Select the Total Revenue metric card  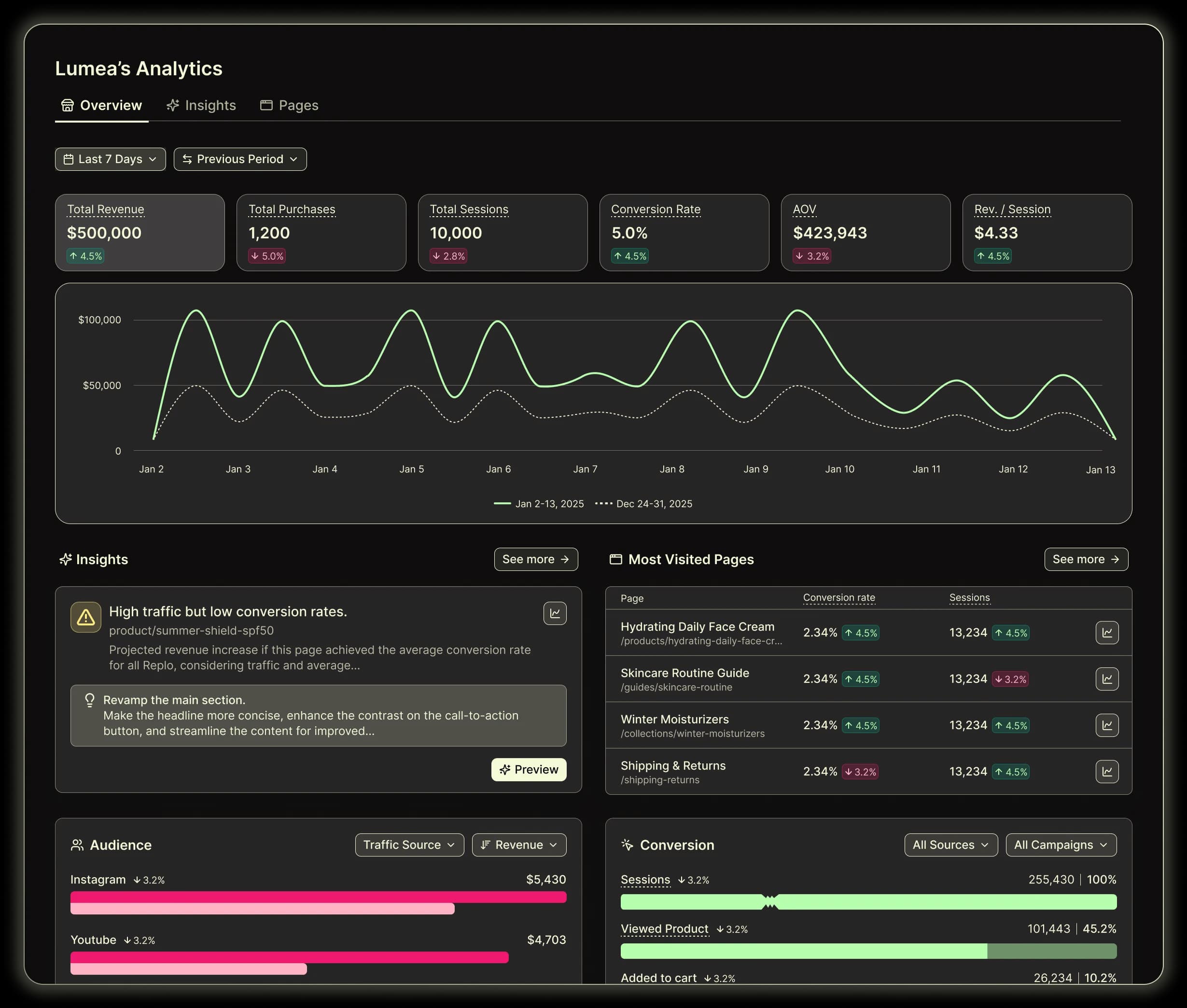click(140, 233)
